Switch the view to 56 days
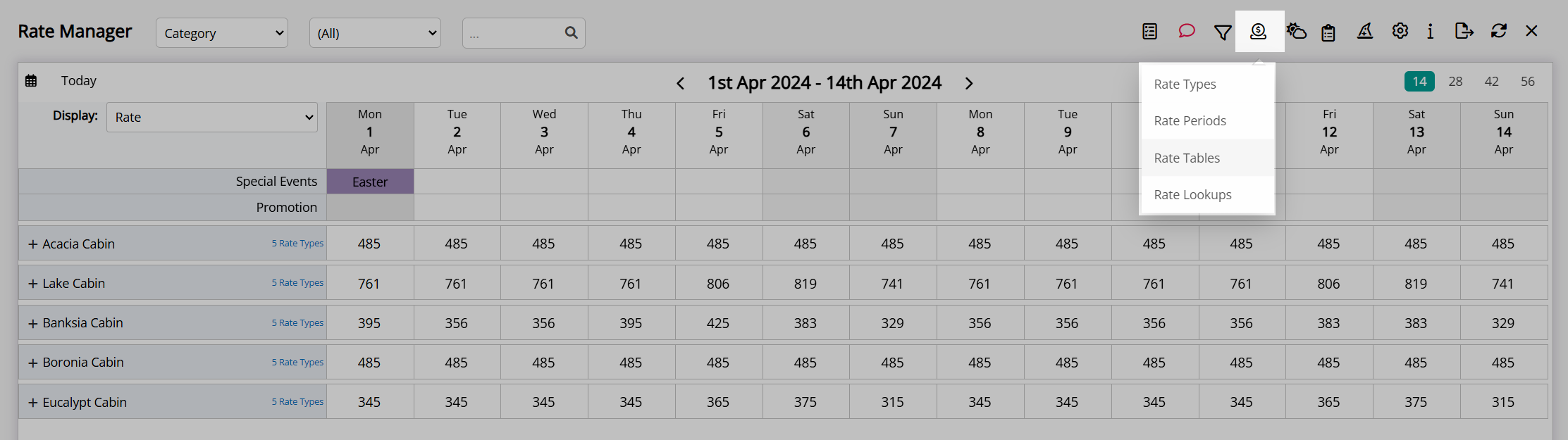The width and height of the screenshot is (1568, 440). pyautogui.click(x=1528, y=82)
